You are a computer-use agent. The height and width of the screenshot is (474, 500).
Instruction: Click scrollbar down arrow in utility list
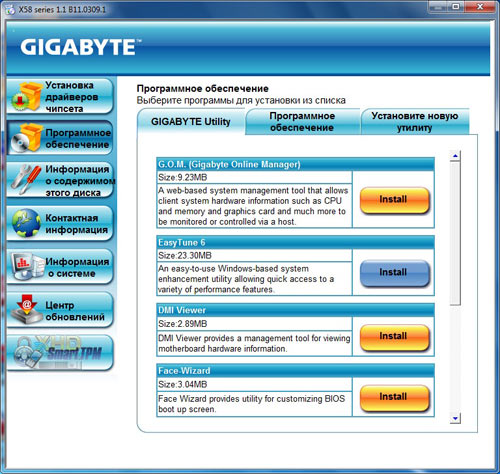coord(455,418)
